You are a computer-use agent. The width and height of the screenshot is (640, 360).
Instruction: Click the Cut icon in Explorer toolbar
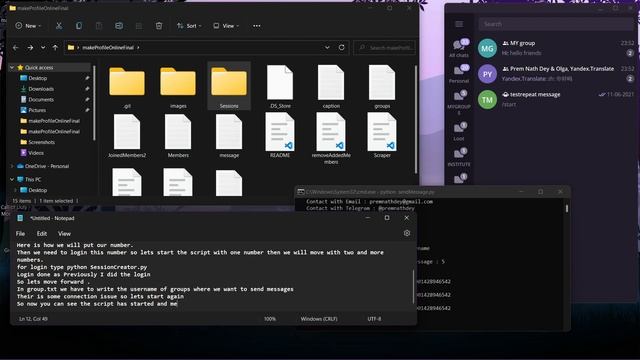click(x=59, y=26)
